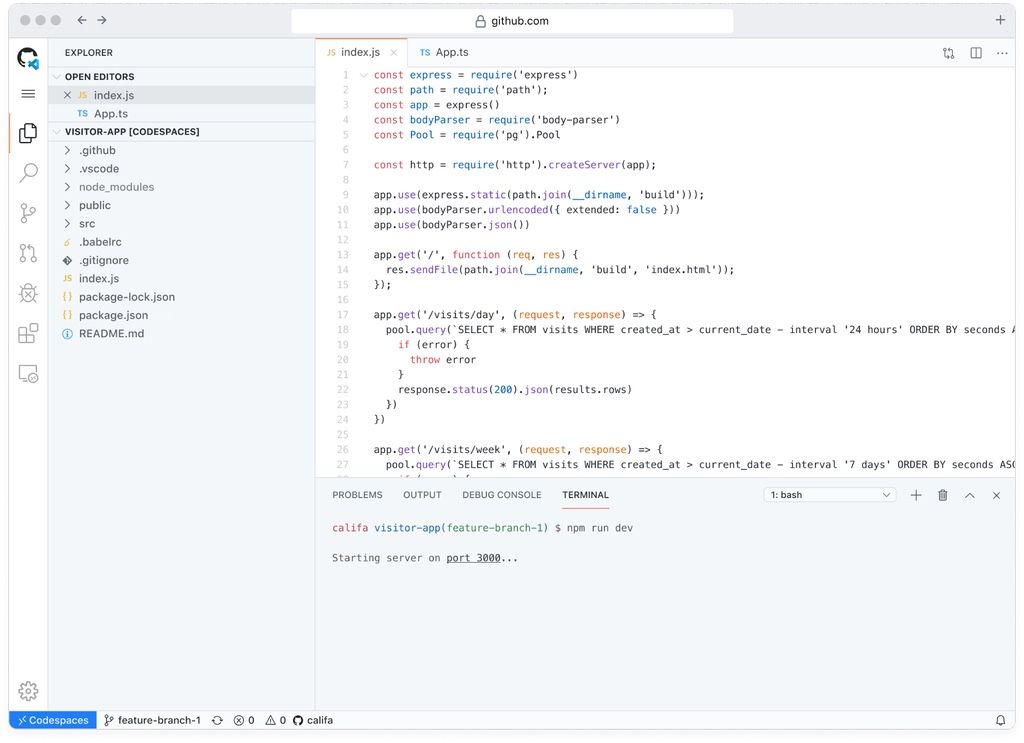This screenshot has height=743, width=1024.
Task: Add a new terminal with plus icon
Action: 916,496
